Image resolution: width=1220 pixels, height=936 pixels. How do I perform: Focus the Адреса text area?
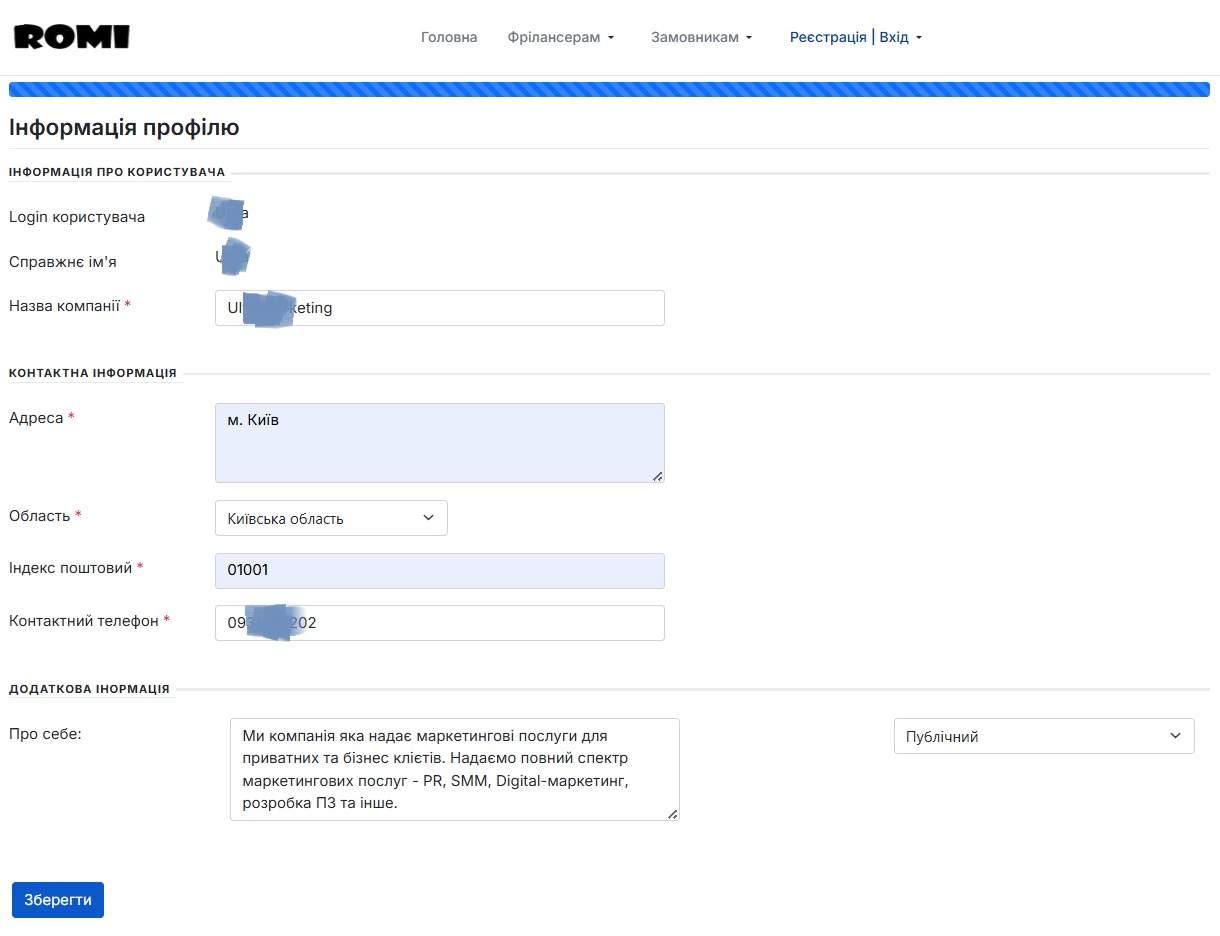pos(439,442)
